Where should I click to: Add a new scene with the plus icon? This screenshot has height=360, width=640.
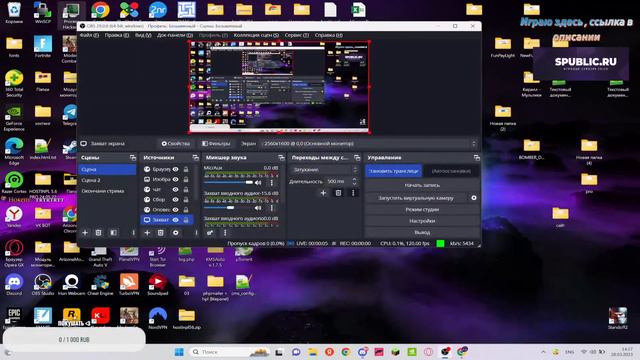coord(85,233)
